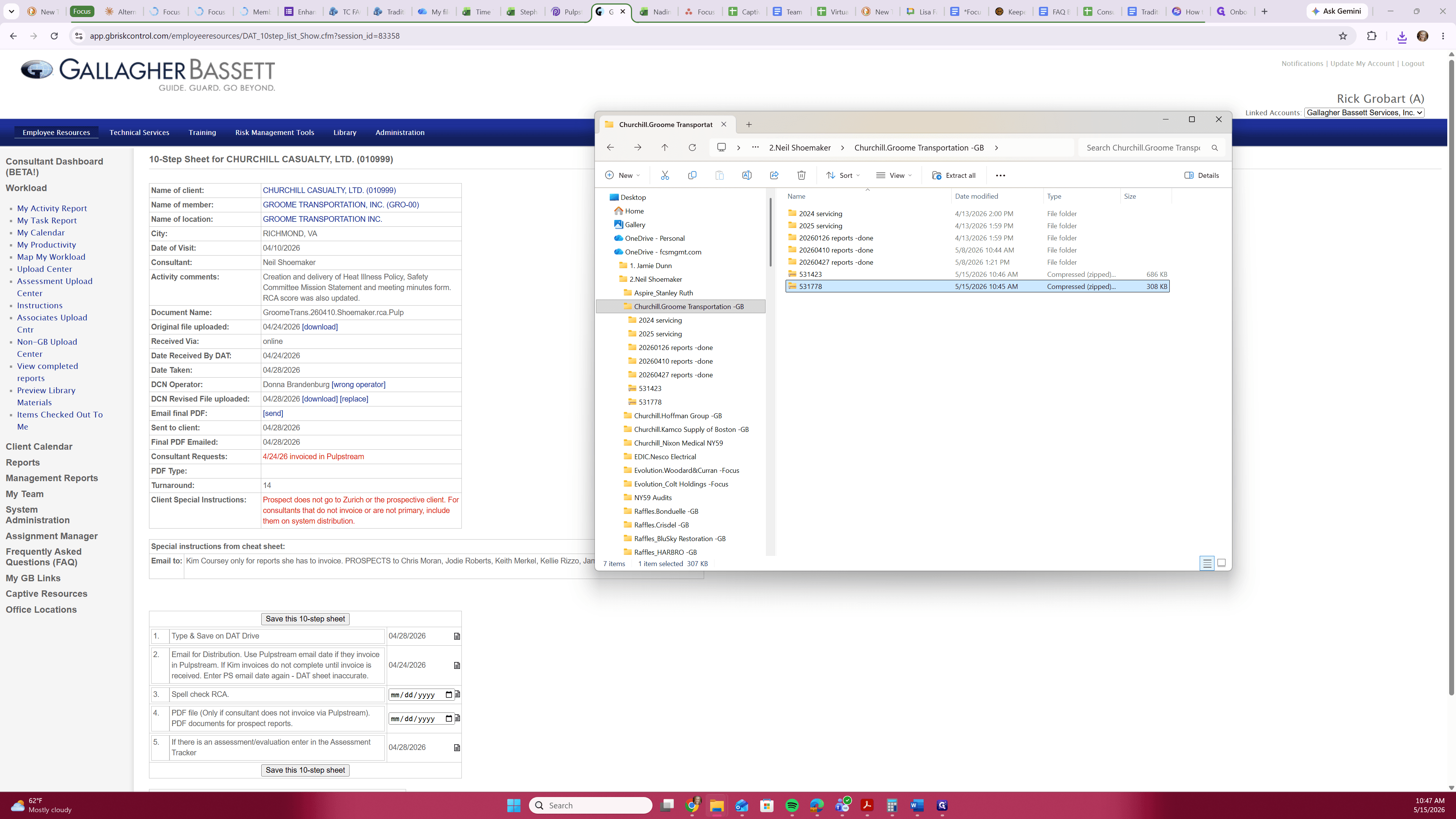Click the [send] link for Email final PDF
The image size is (1456, 819).
click(273, 413)
